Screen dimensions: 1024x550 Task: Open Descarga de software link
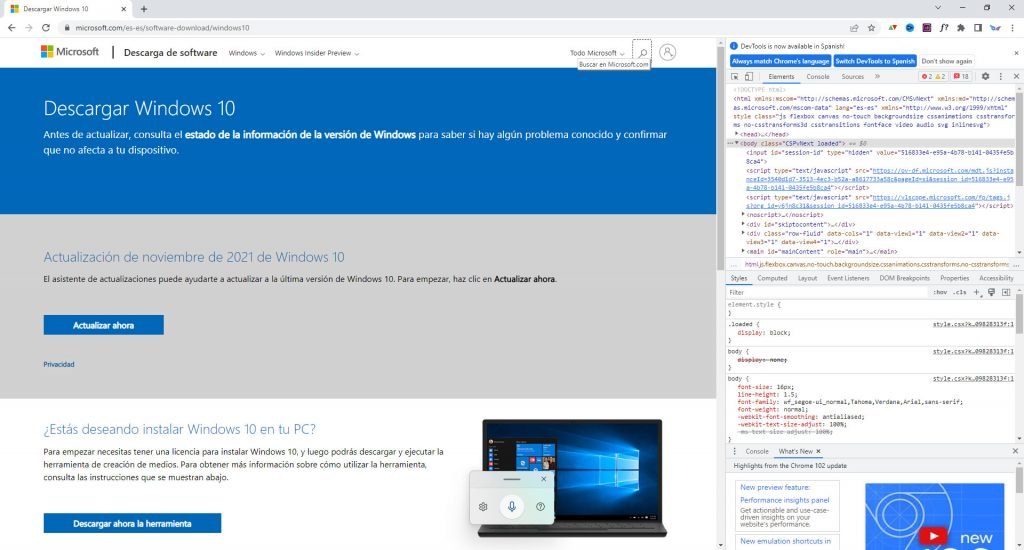click(x=170, y=53)
